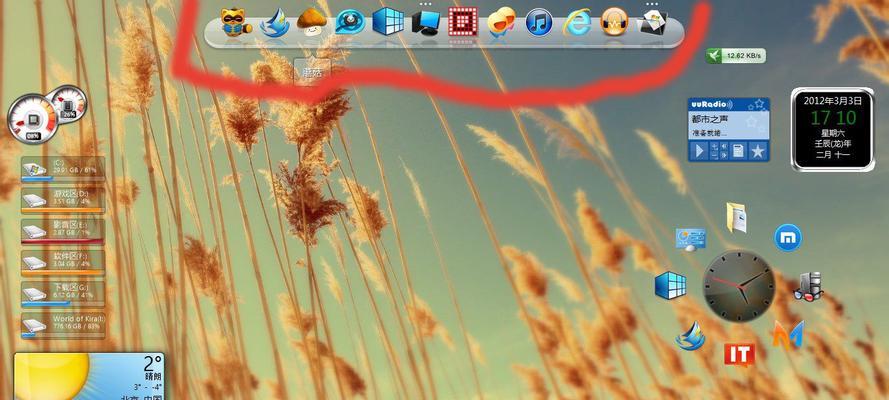This screenshot has width=889, height=400.
Task: Open the calendar clock gadget showing 2012年3月3日
Action: (x=832, y=129)
